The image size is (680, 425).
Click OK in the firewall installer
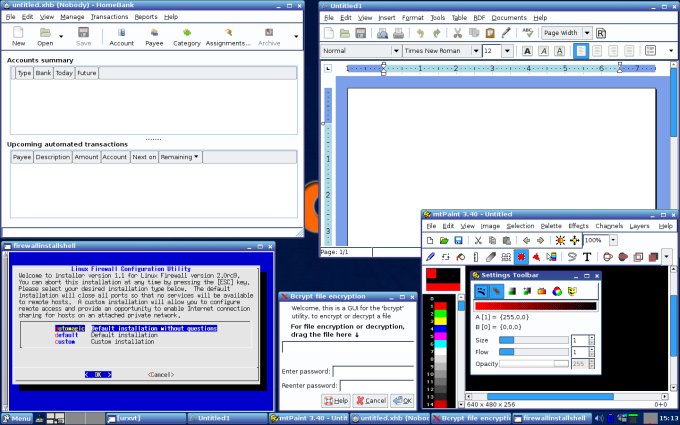tap(97, 374)
